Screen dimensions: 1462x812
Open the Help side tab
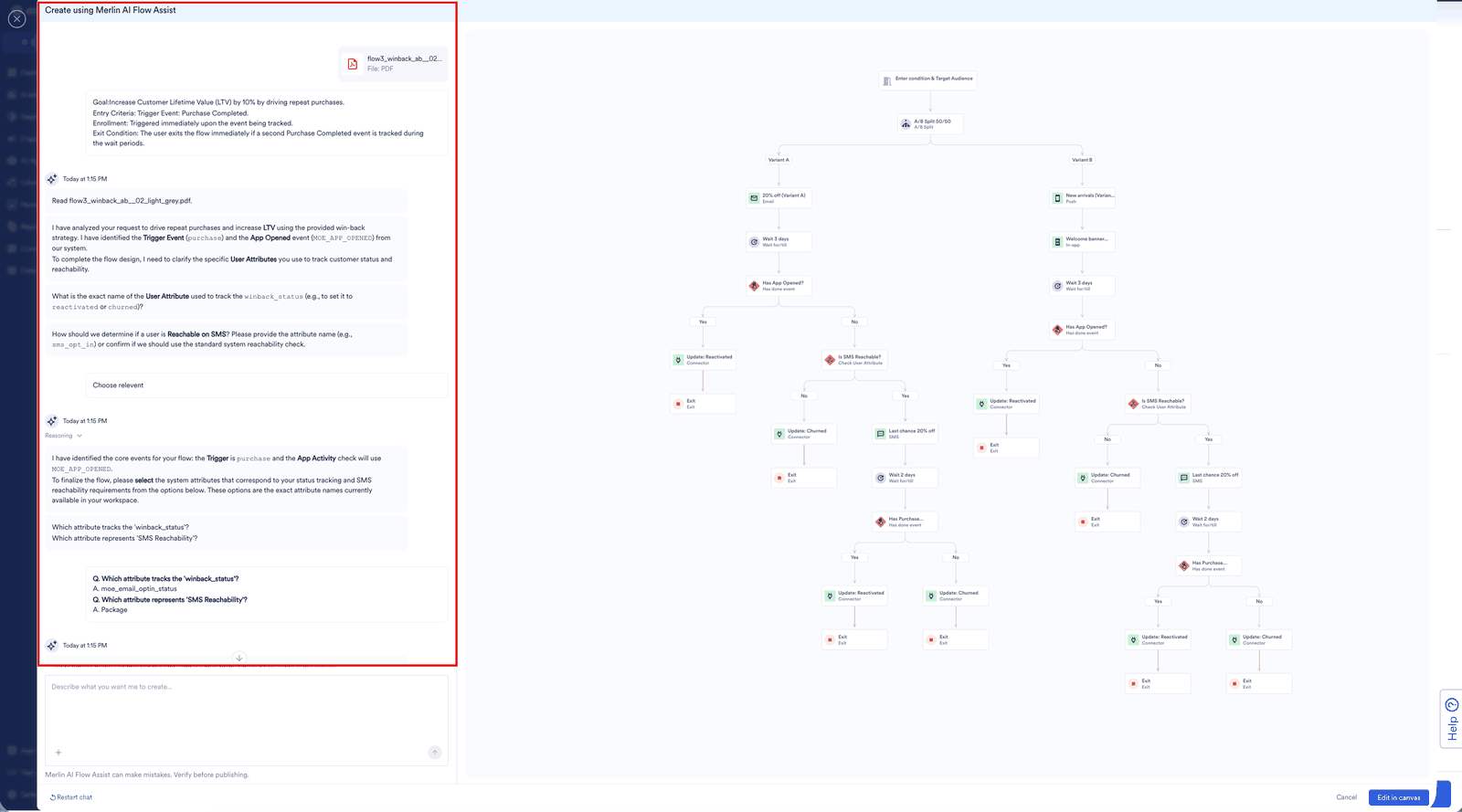(1451, 719)
